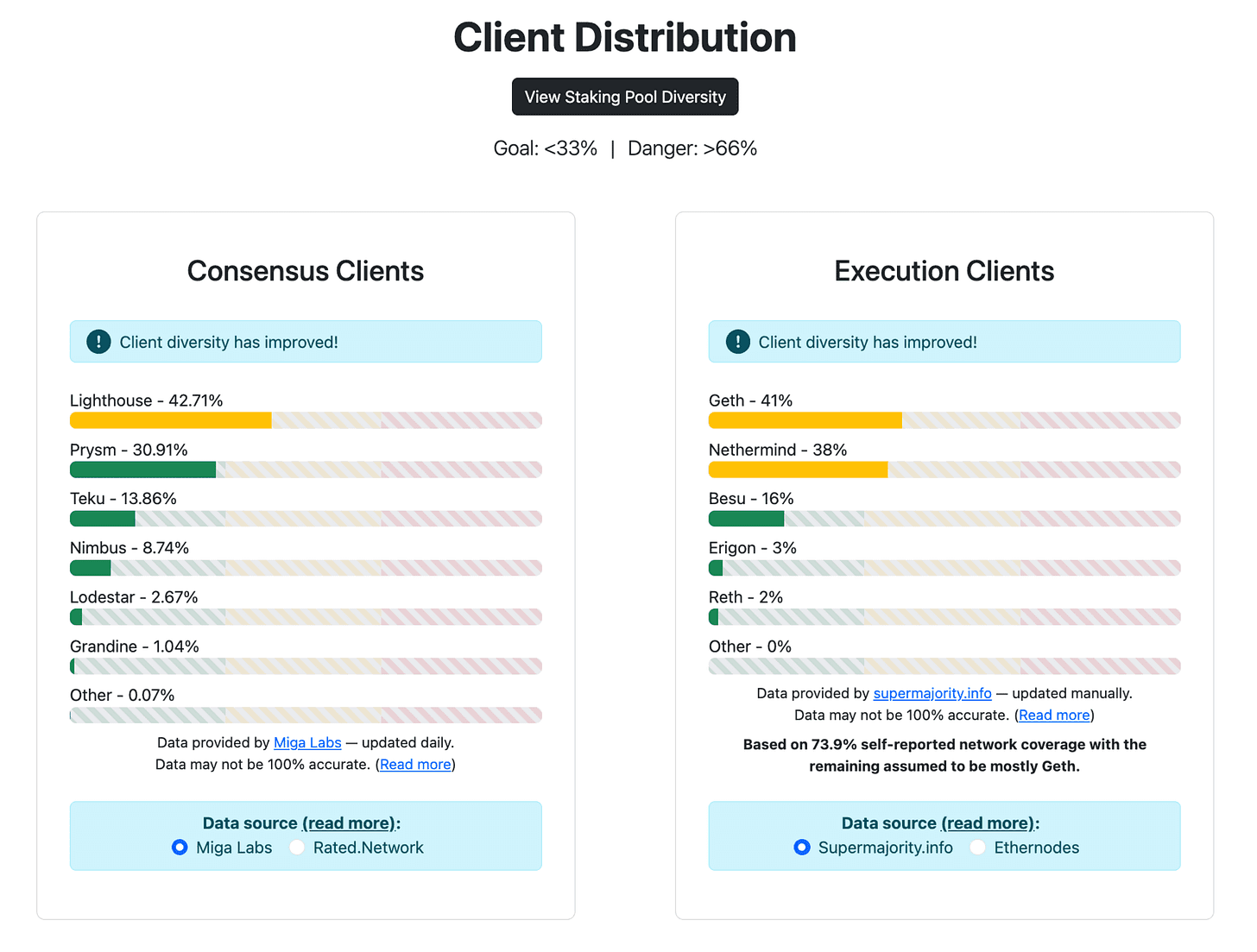Click the Prysm green progress bar
1257x952 pixels.
point(142,470)
